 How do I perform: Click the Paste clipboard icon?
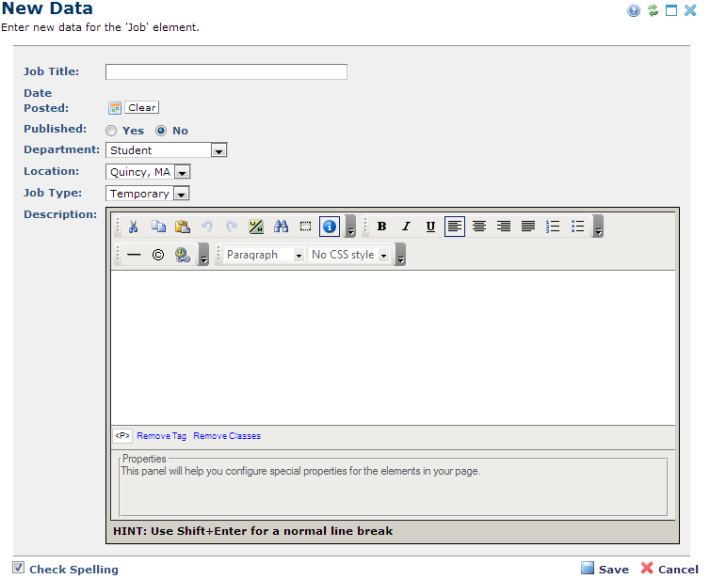coord(182,227)
